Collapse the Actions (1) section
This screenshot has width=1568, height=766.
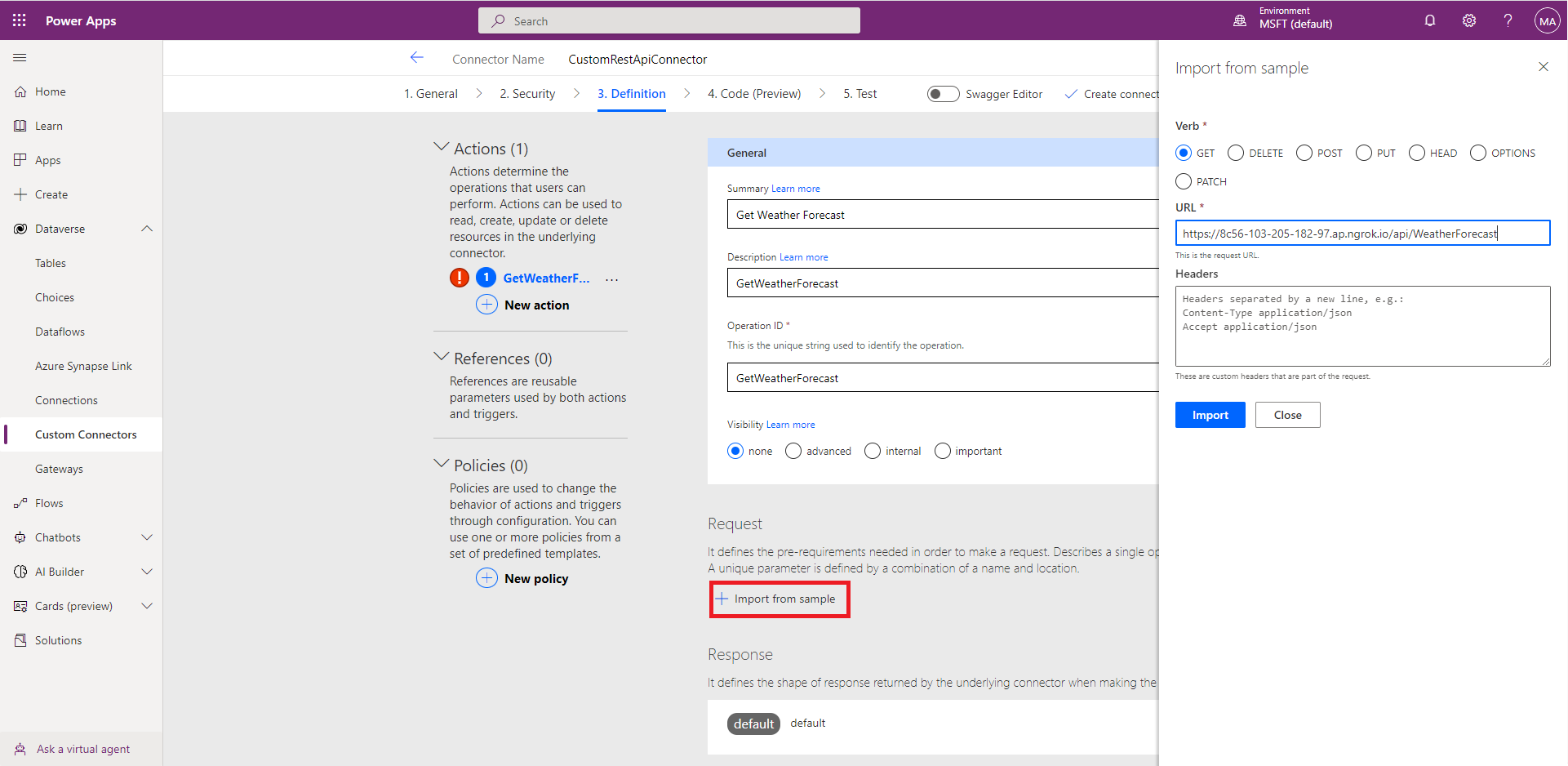(442, 148)
